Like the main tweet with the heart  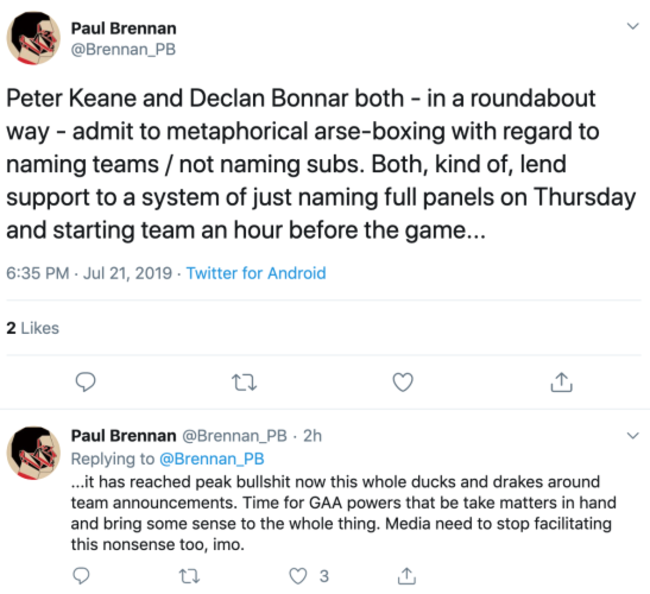coord(402,381)
